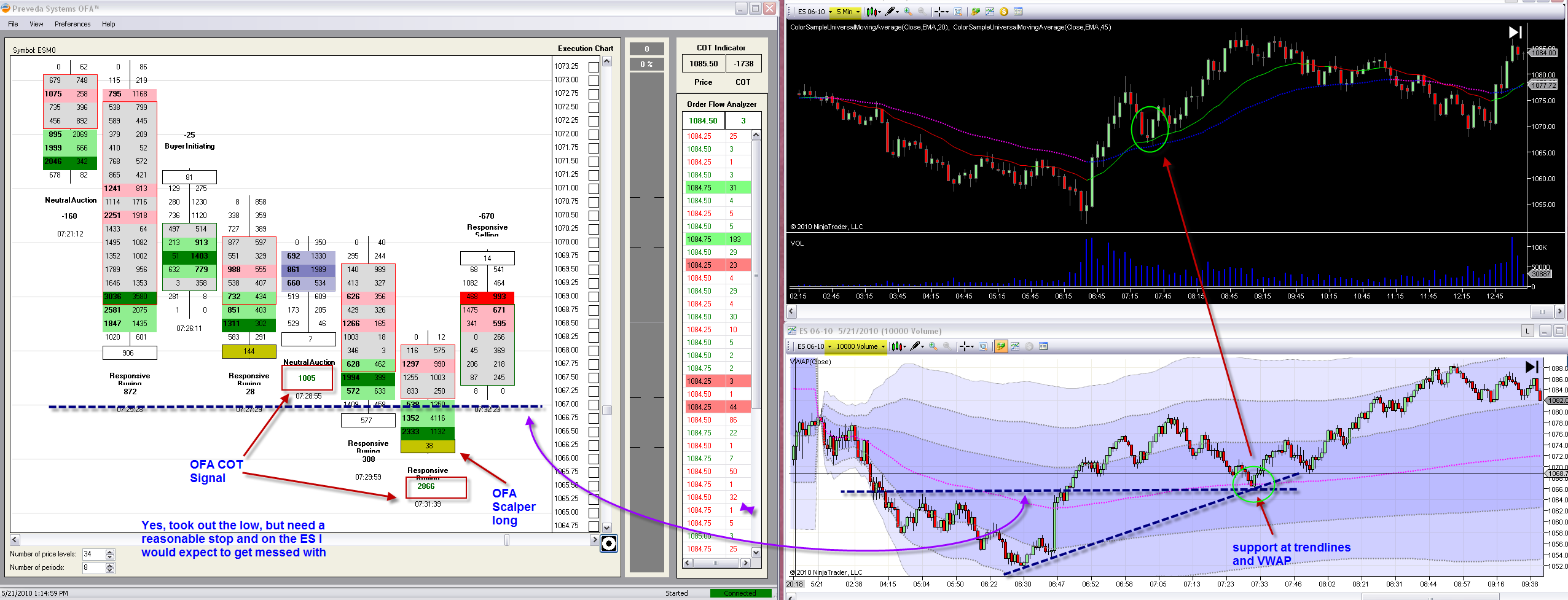Open indicators icon in 10000 Volume chart toolbar
This screenshot has width=1568, height=600.
[x=1015, y=346]
